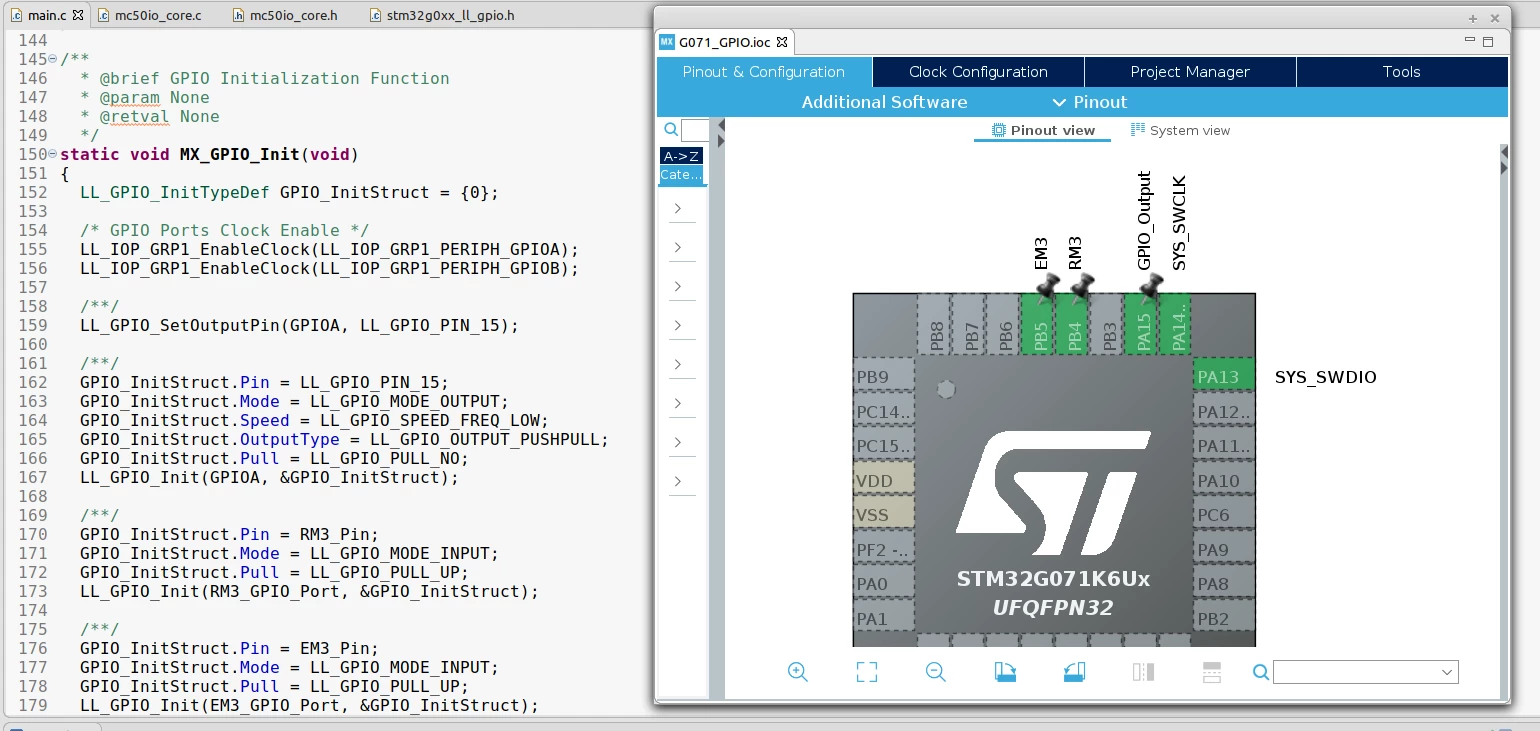Collapse the MX_GPIO_Init function at line 150
This screenshot has height=731, width=1540.
[52, 154]
